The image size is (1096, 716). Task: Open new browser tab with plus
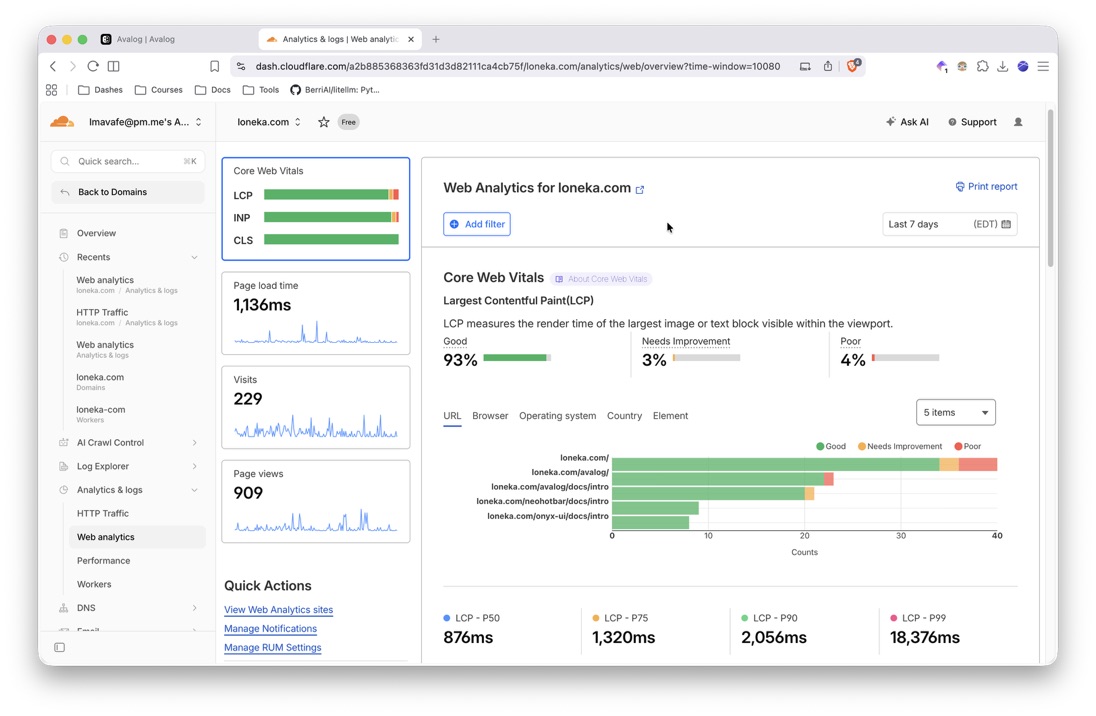point(435,39)
